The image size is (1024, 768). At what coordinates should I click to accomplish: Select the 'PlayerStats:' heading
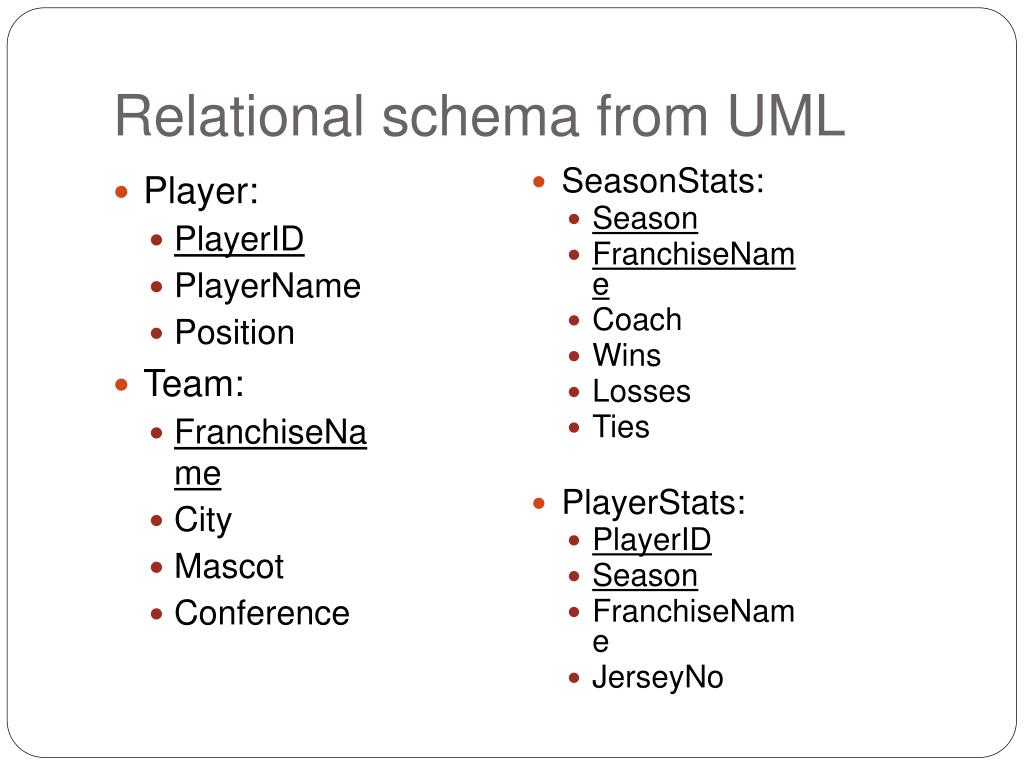[x=654, y=503]
